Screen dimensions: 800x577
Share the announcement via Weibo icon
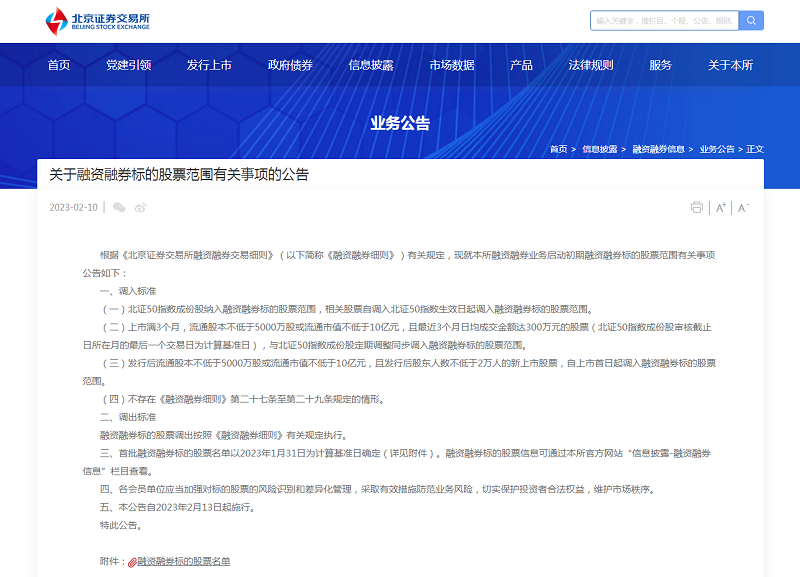click(x=141, y=207)
